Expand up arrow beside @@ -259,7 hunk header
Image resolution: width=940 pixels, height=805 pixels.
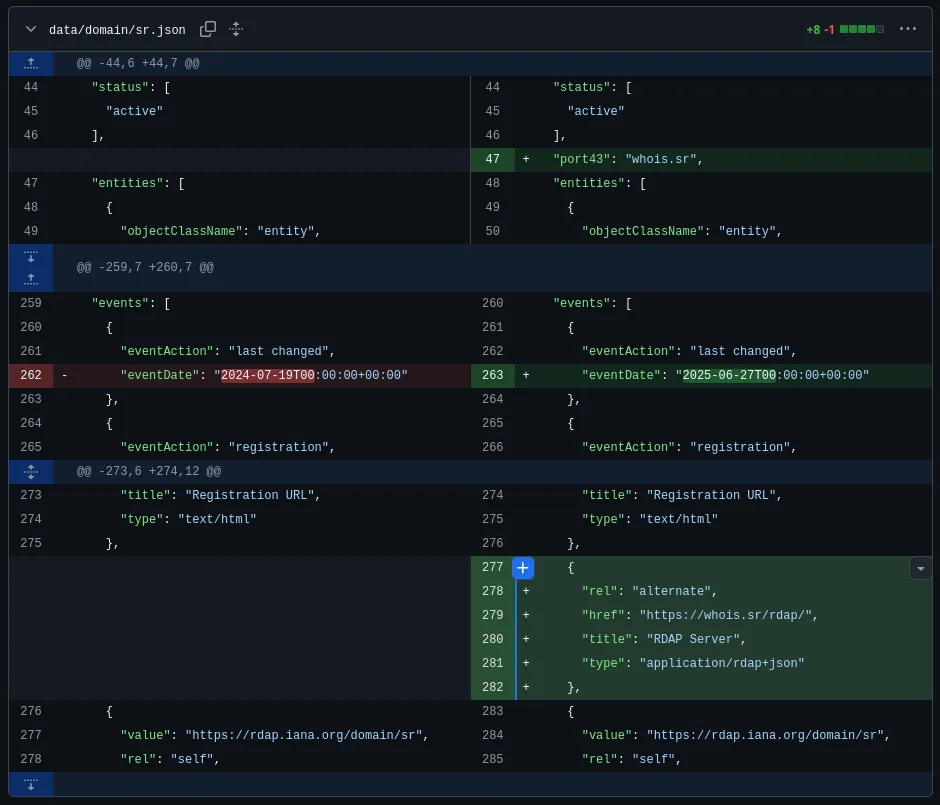point(31,278)
